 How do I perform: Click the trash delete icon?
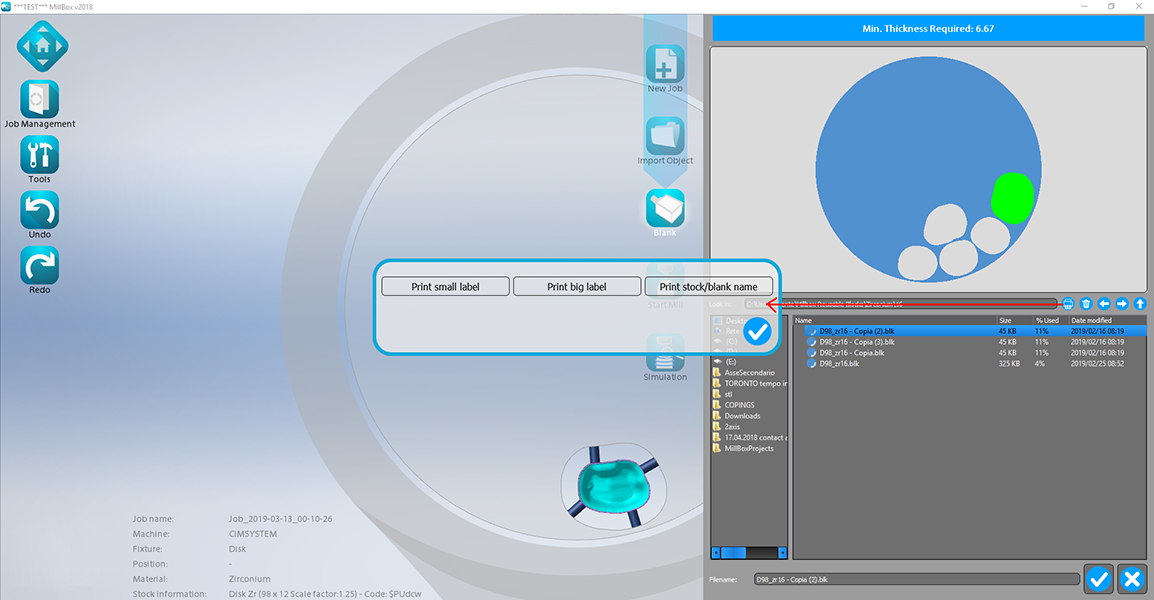pos(1086,304)
